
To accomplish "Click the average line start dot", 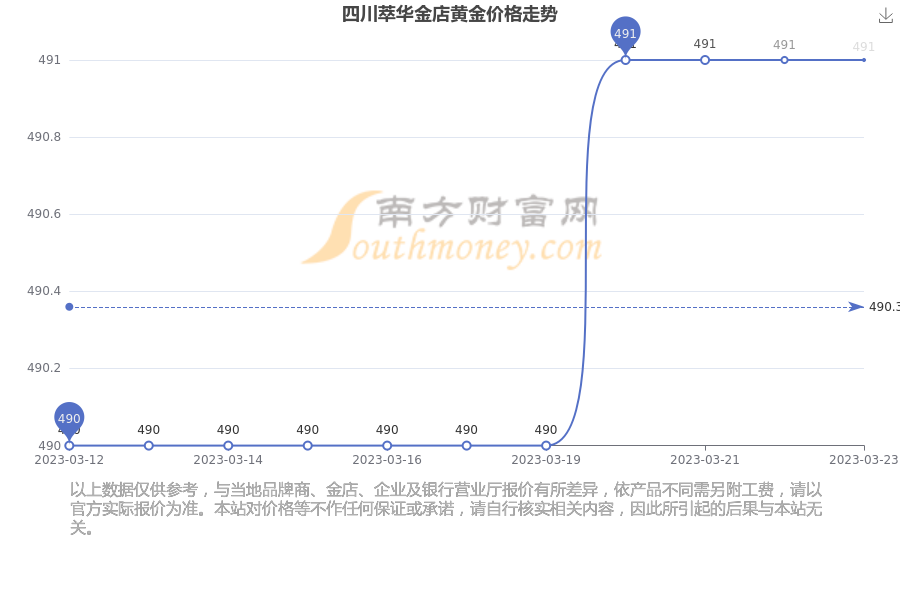I will click(x=69, y=307).
